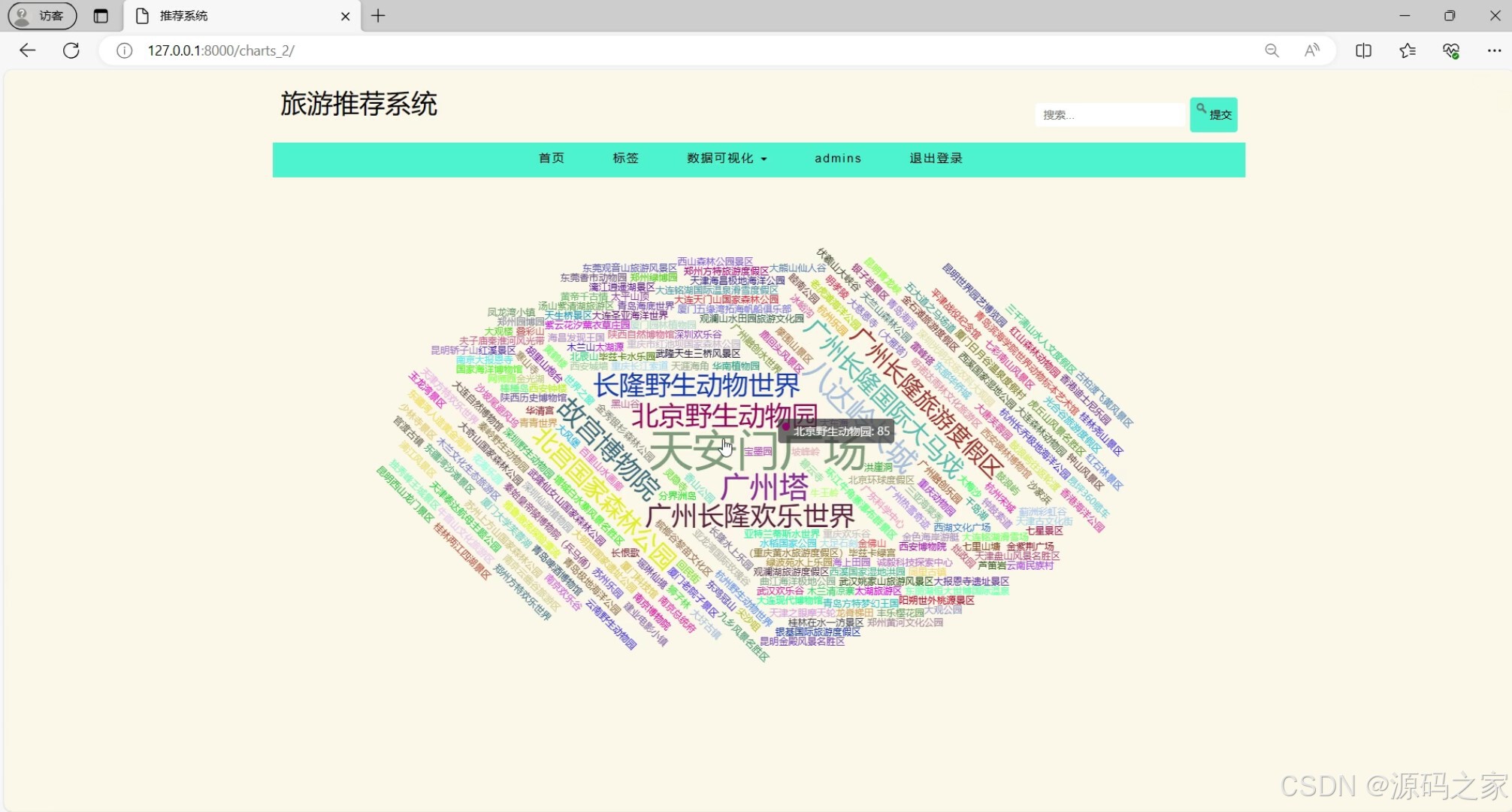View site information icon in address bar
This screenshot has height=812, width=1512.
[125, 50]
